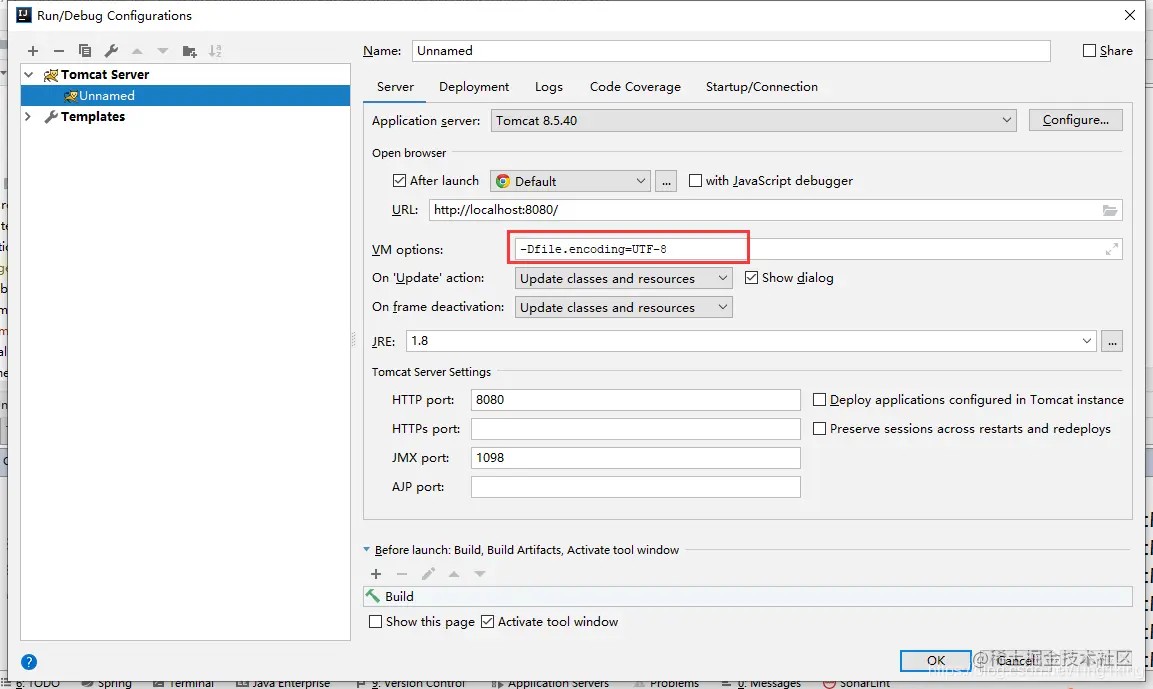The height and width of the screenshot is (689, 1153).
Task: Remove the selected configuration with minus icon
Action: [59, 51]
